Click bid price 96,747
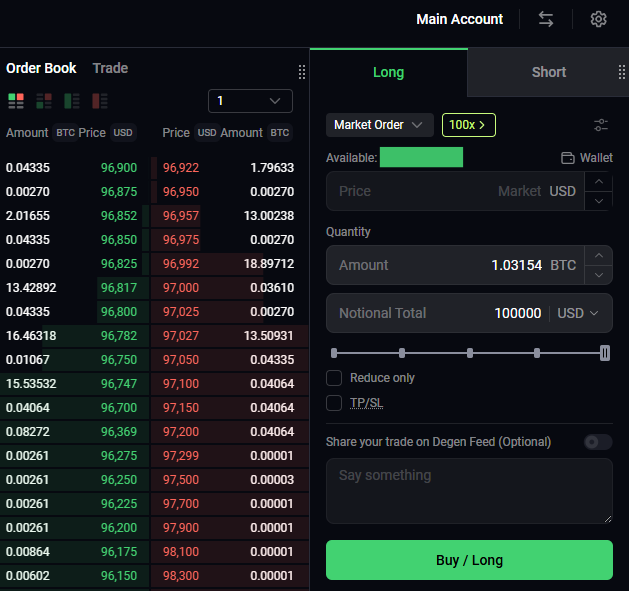The image size is (631, 591). coord(119,384)
